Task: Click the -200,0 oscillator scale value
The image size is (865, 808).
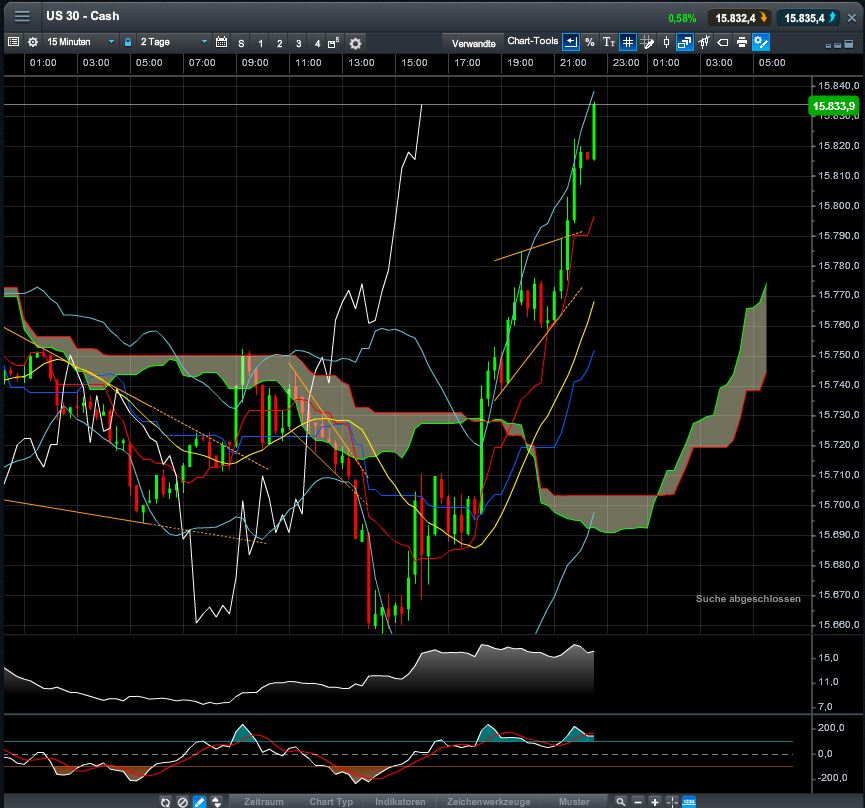Action: [831, 778]
